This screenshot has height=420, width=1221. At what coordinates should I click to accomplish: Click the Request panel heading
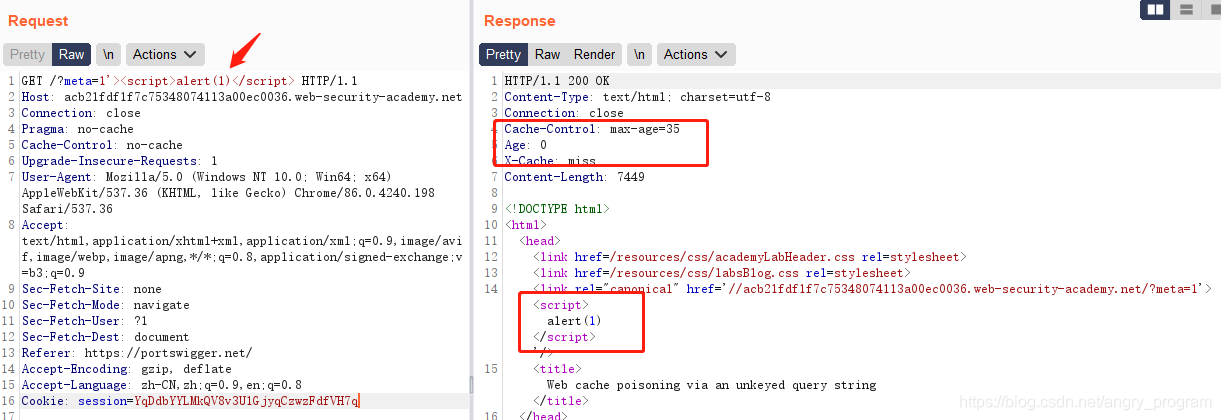38,21
